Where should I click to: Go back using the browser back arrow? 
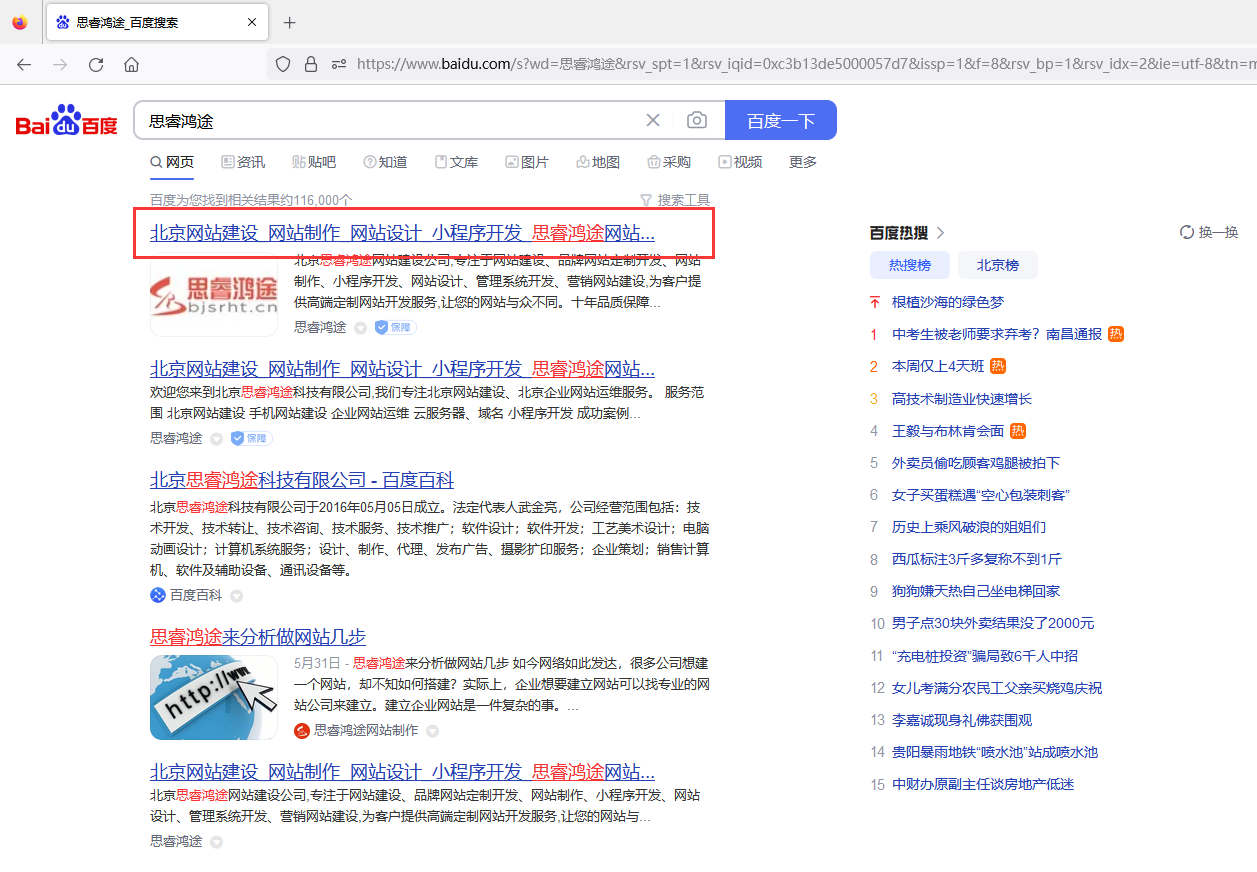[24, 63]
